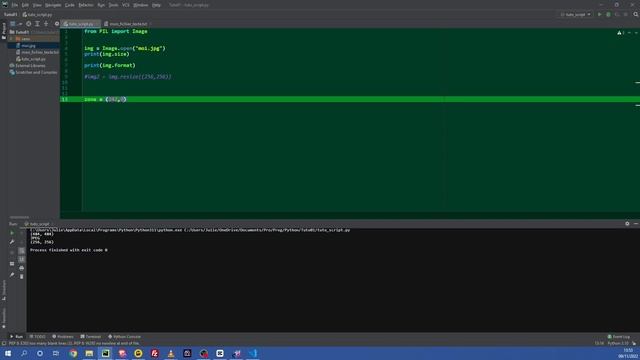Select tuto_script.py editor tab
This screenshot has width=640, height=360.
(x=80, y=24)
